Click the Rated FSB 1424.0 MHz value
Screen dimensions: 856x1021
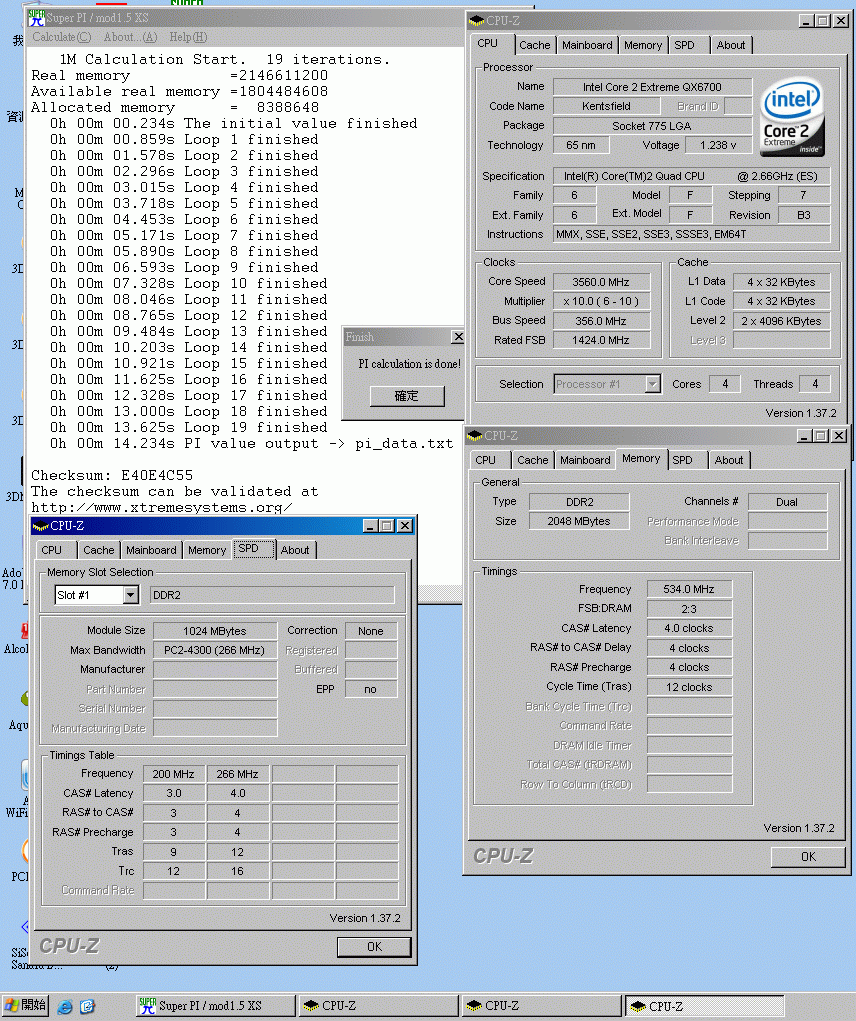pos(601,340)
